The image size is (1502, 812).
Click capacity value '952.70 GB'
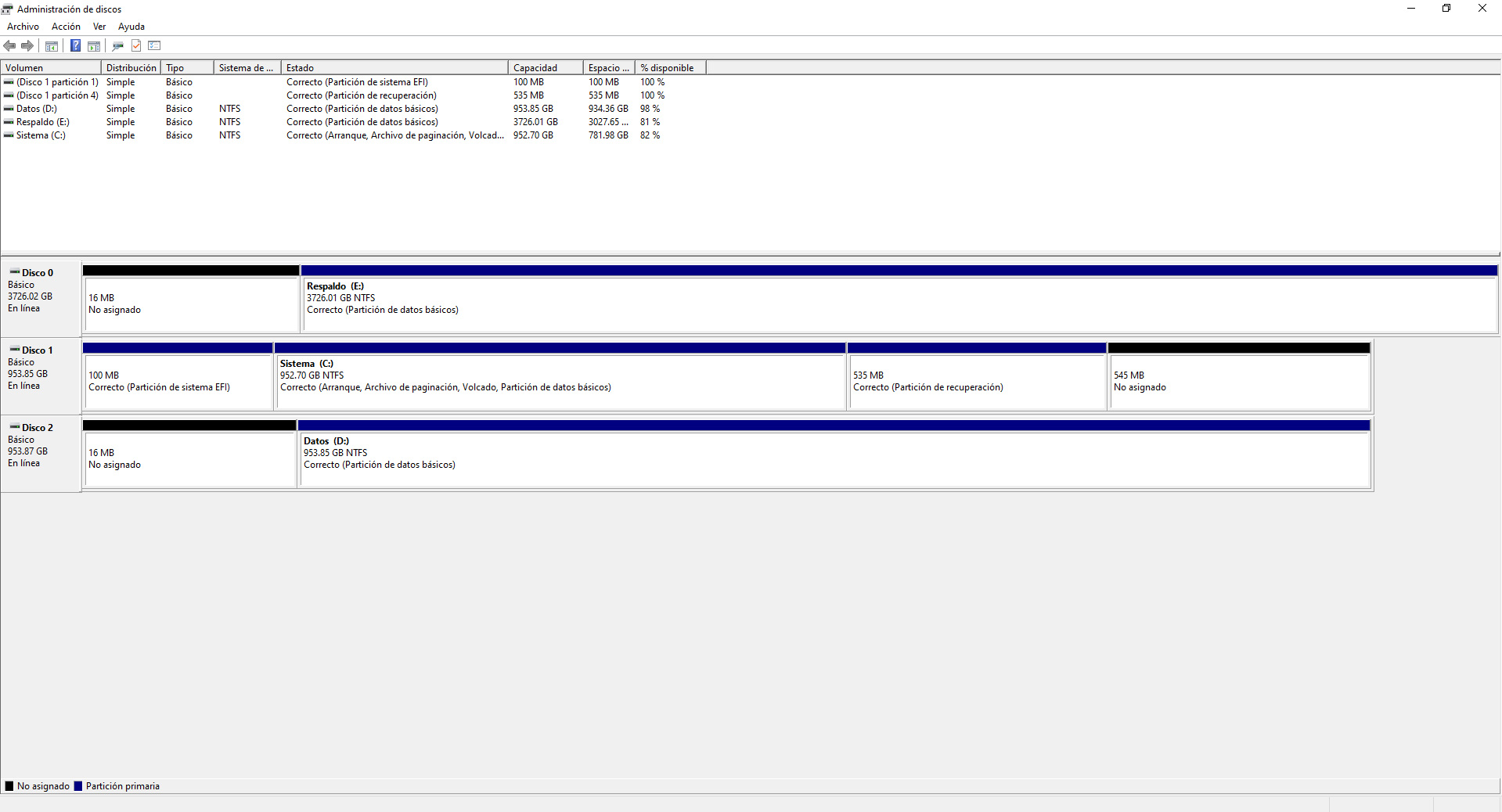pyautogui.click(x=533, y=135)
